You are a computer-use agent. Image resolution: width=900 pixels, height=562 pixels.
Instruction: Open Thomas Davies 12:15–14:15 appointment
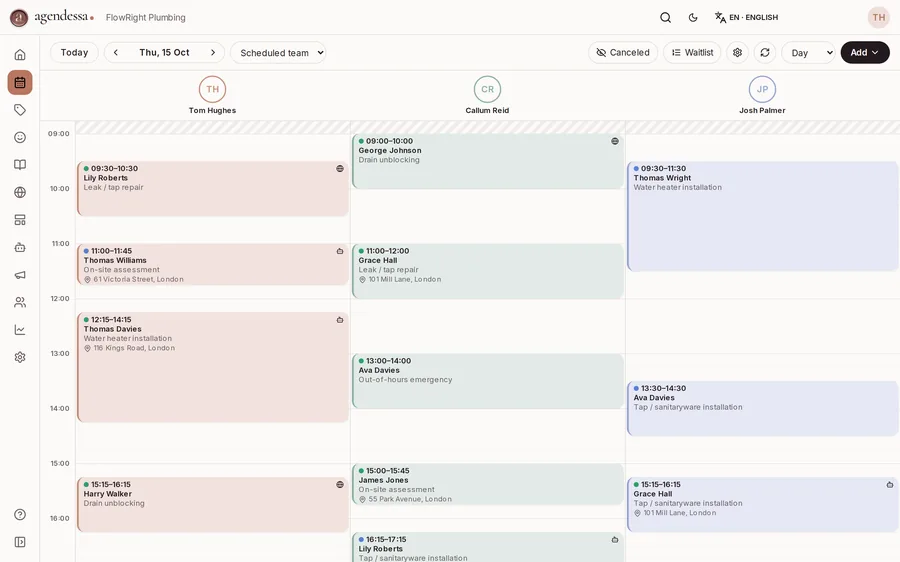[212, 367]
